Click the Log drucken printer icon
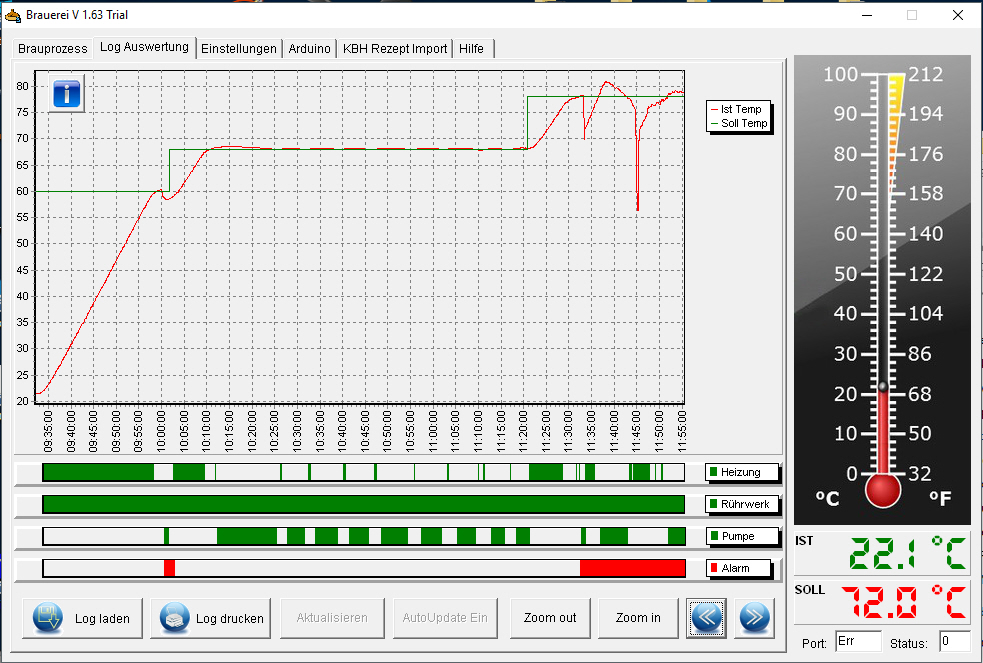The width and height of the screenshot is (983, 663). (x=175, y=618)
